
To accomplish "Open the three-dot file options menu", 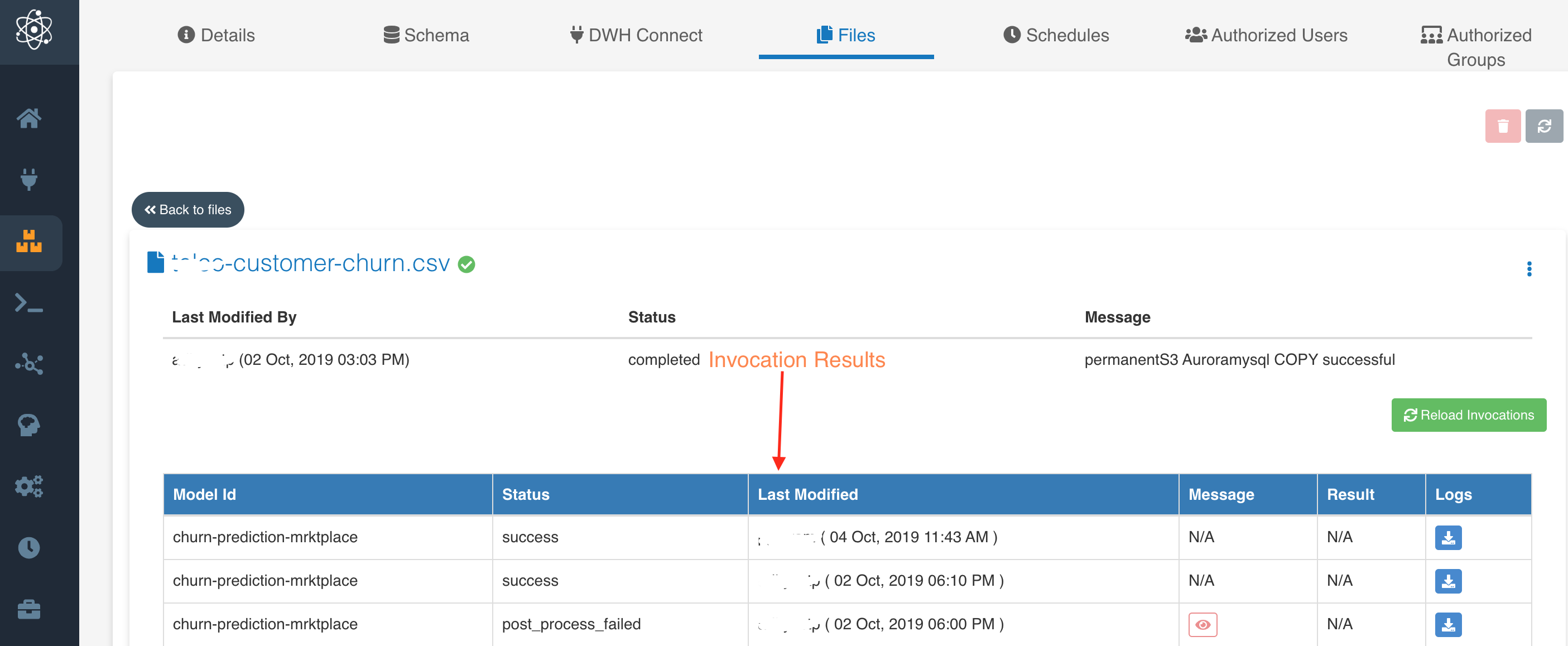I will 1528,269.
